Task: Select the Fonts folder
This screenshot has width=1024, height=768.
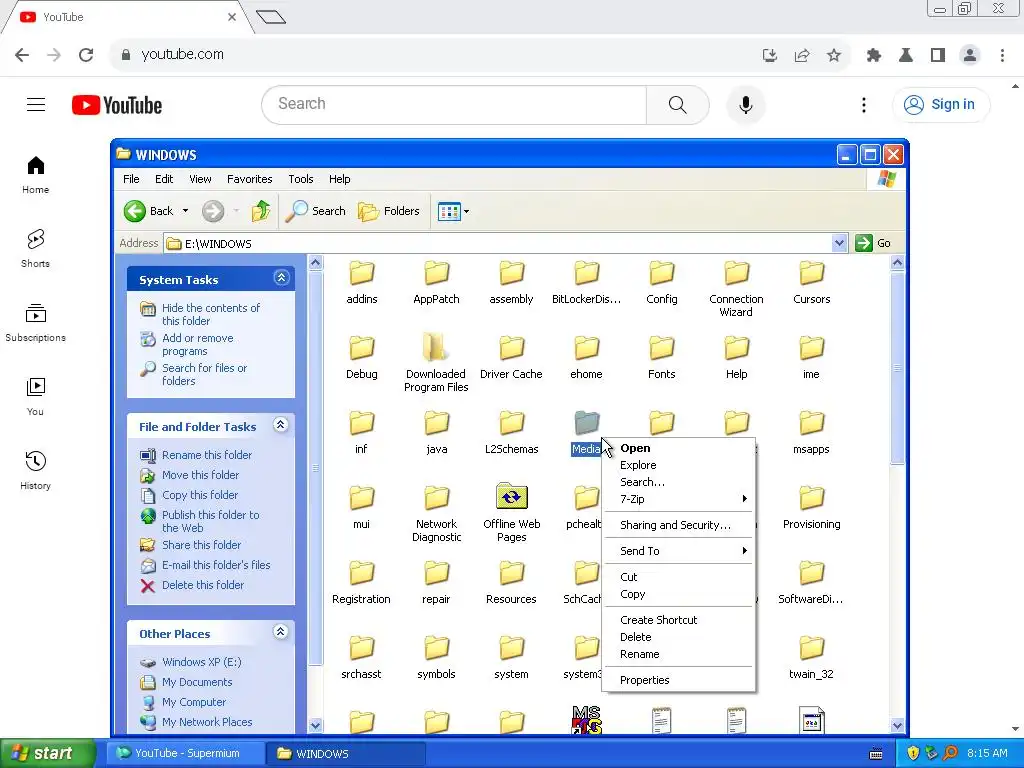Action: point(662,357)
